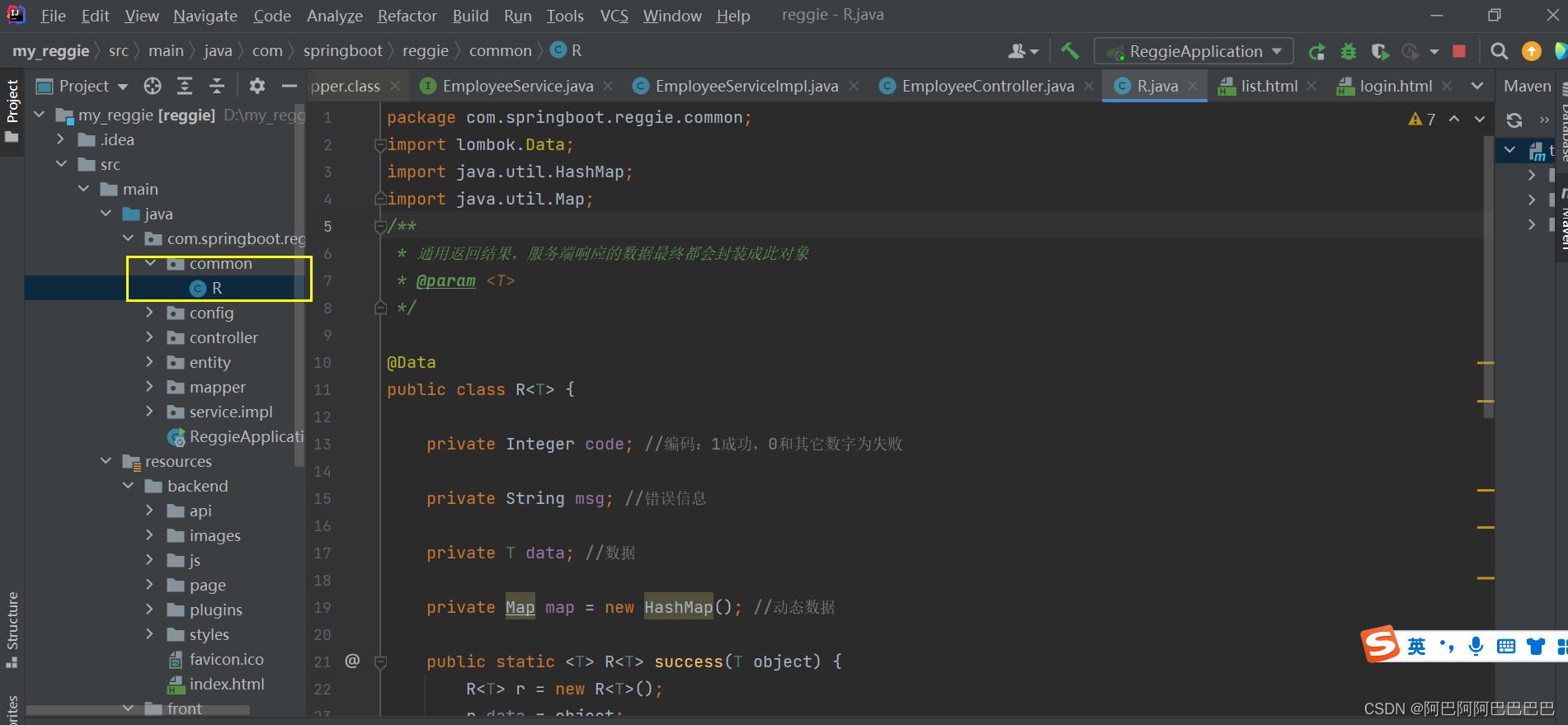Reload Maven projects with refresh icon

[1514, 120]
